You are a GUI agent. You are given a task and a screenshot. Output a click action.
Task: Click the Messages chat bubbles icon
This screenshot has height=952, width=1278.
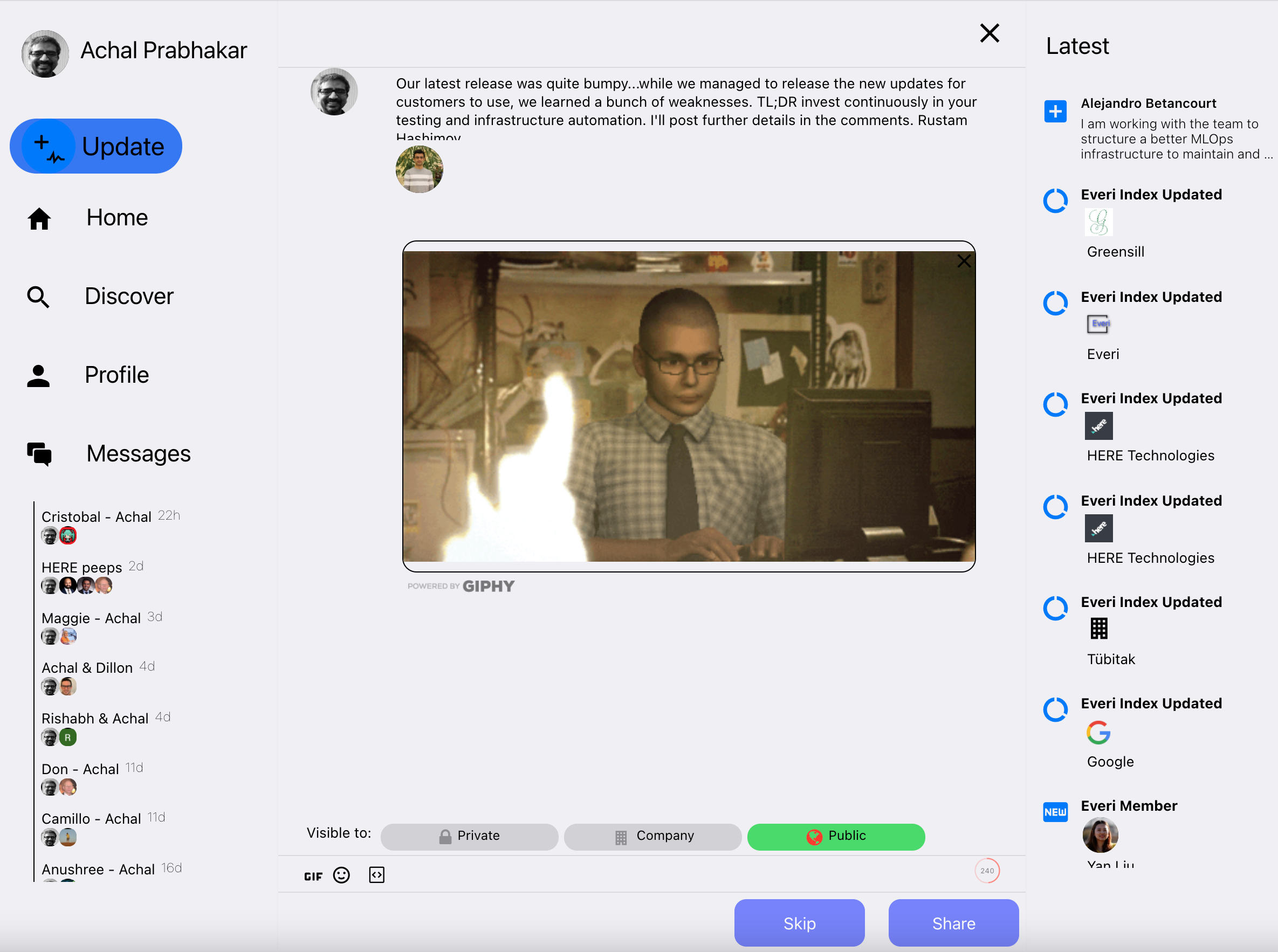(39, 454)
